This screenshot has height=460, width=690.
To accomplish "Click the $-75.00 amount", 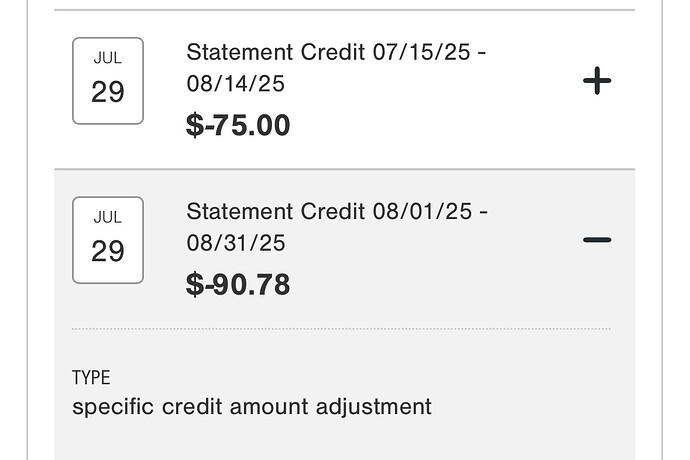I will [x=238, y=125].
